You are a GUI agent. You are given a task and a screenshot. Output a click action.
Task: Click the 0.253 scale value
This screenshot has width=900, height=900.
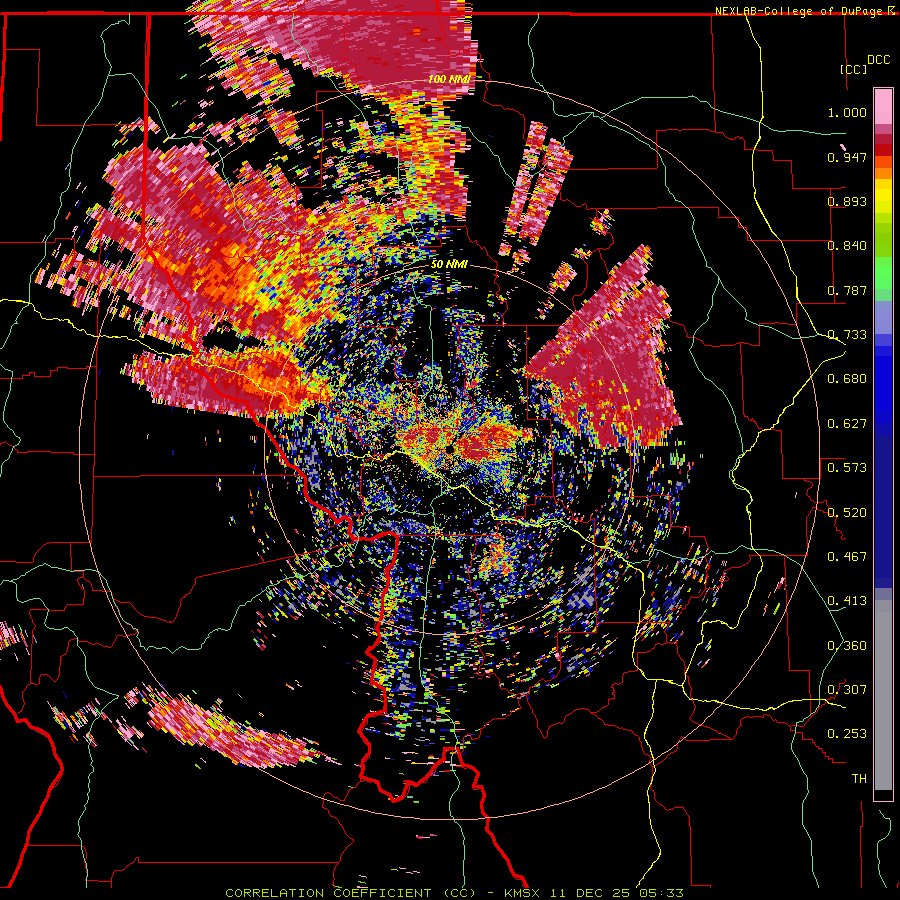(847, 734)
